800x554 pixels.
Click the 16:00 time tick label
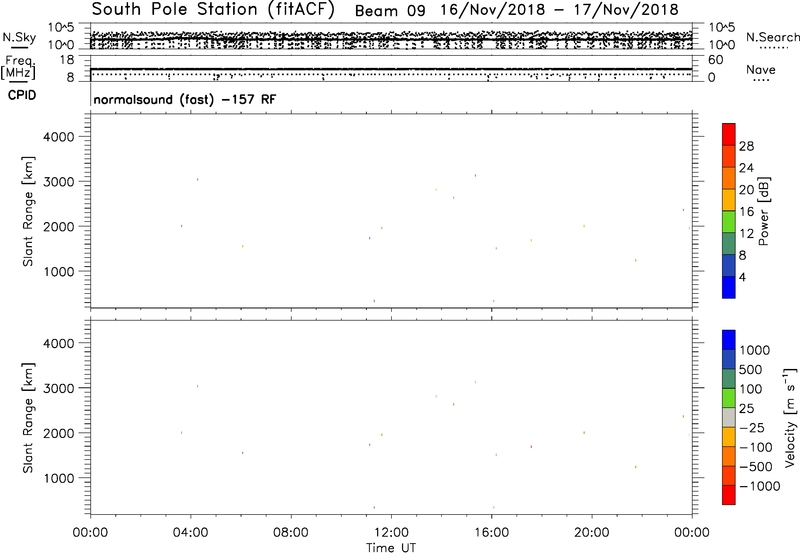pyautogui.click(x=491, y=533)
